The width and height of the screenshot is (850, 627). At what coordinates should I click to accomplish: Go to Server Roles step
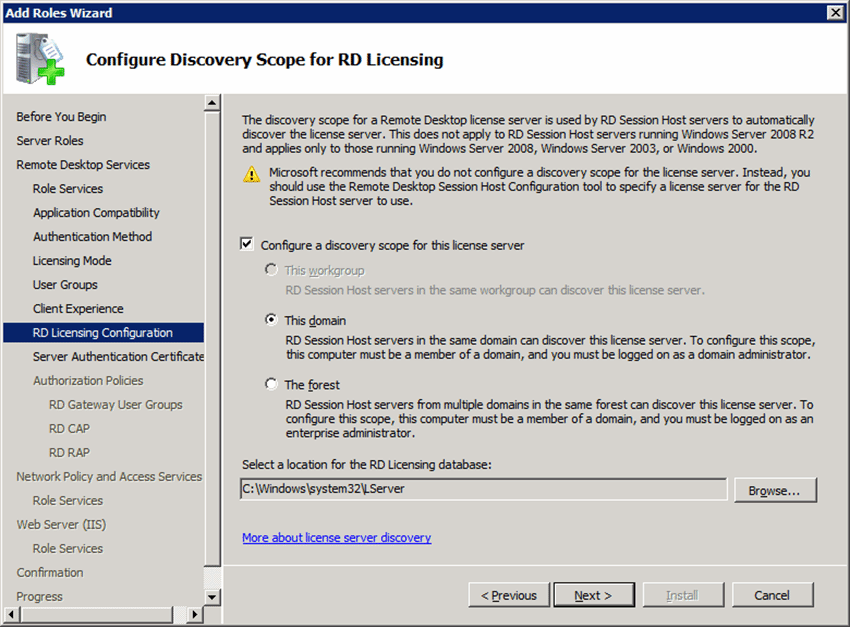tap(50, 141)
